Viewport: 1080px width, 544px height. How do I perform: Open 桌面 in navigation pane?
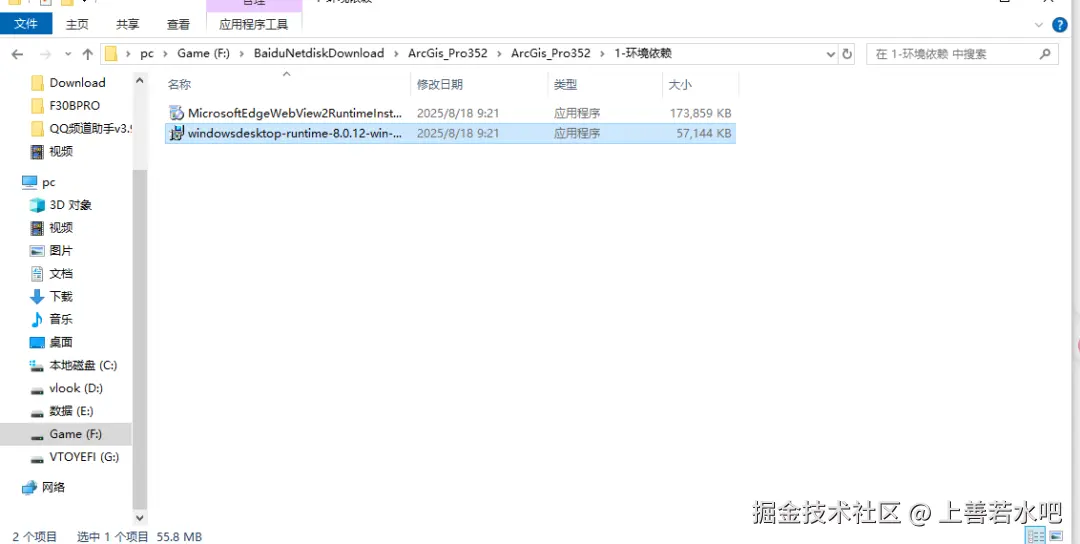point(61,342)
